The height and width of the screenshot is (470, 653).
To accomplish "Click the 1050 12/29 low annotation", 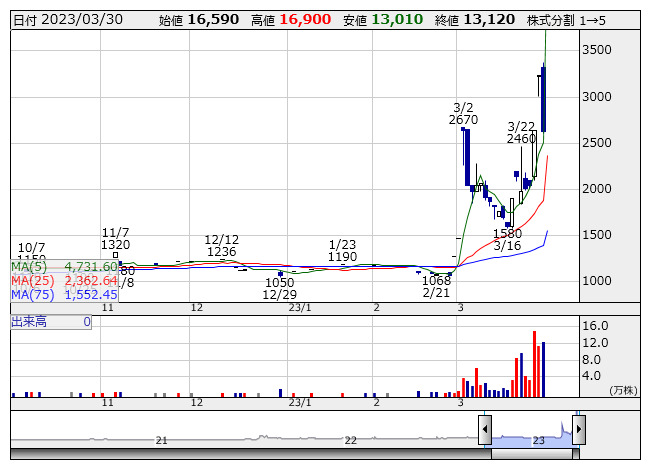I will (x=279, y=289).
